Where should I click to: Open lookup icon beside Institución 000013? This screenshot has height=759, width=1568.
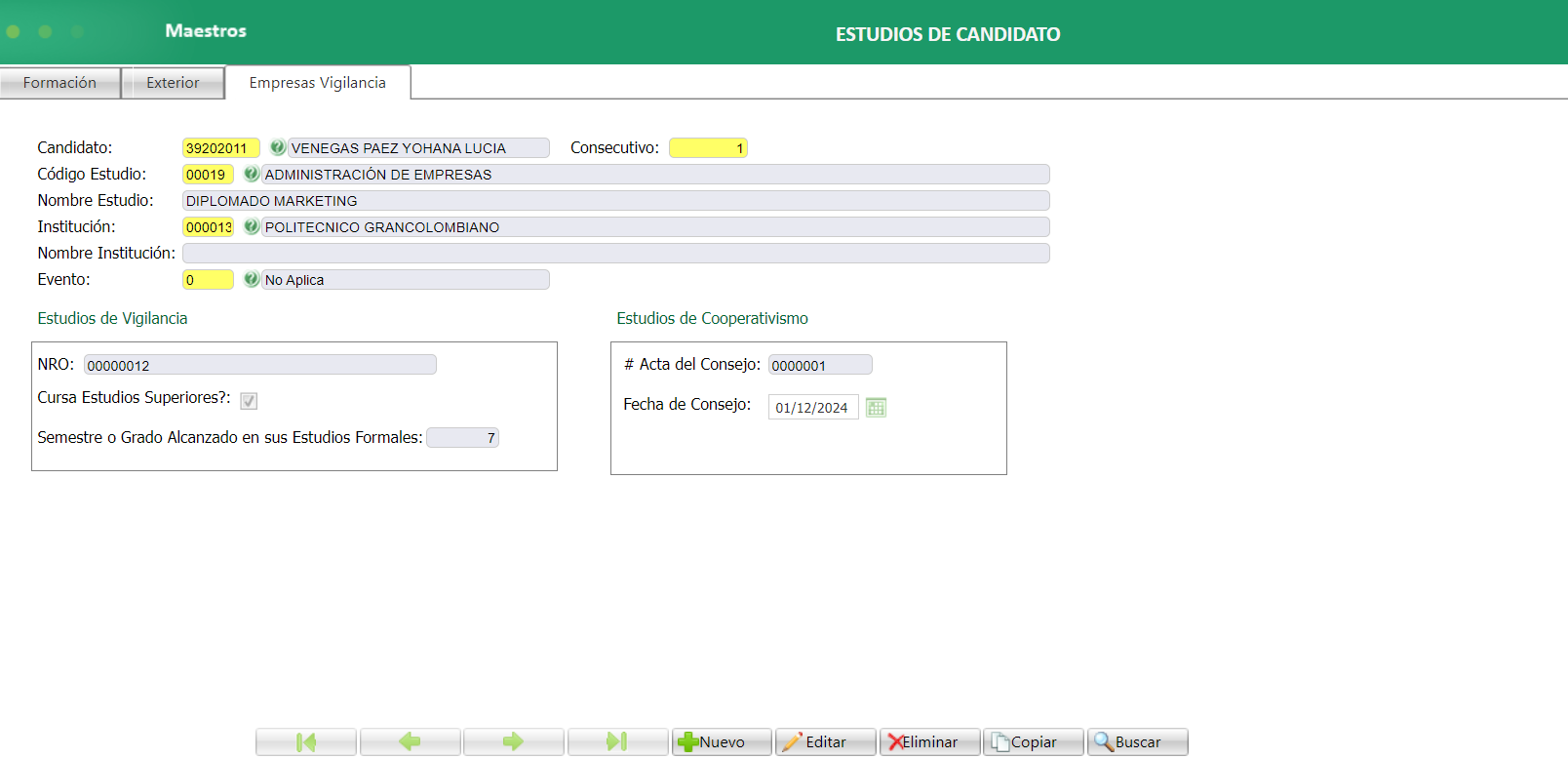pyautogui.click(x=252, y=226)
